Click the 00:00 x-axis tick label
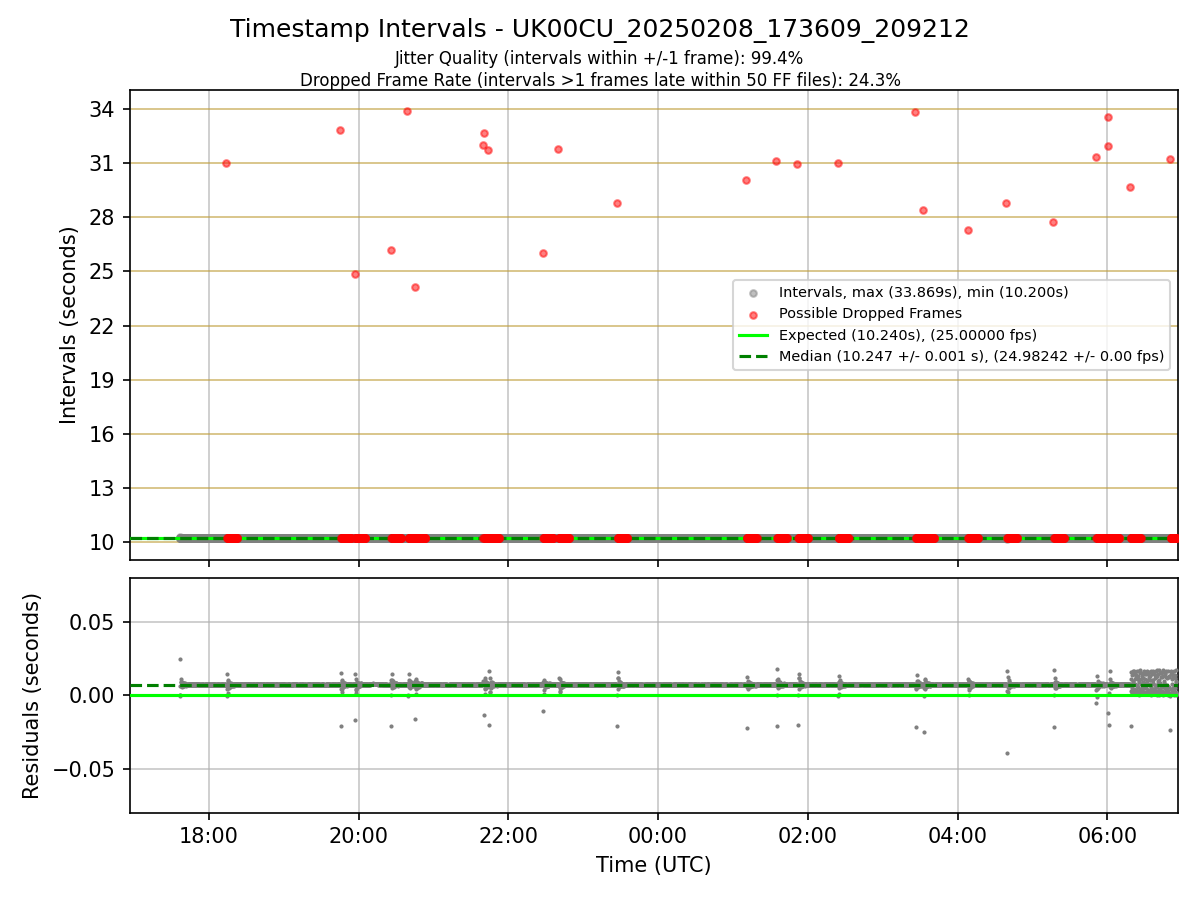1200x900 pixels. 657,835
